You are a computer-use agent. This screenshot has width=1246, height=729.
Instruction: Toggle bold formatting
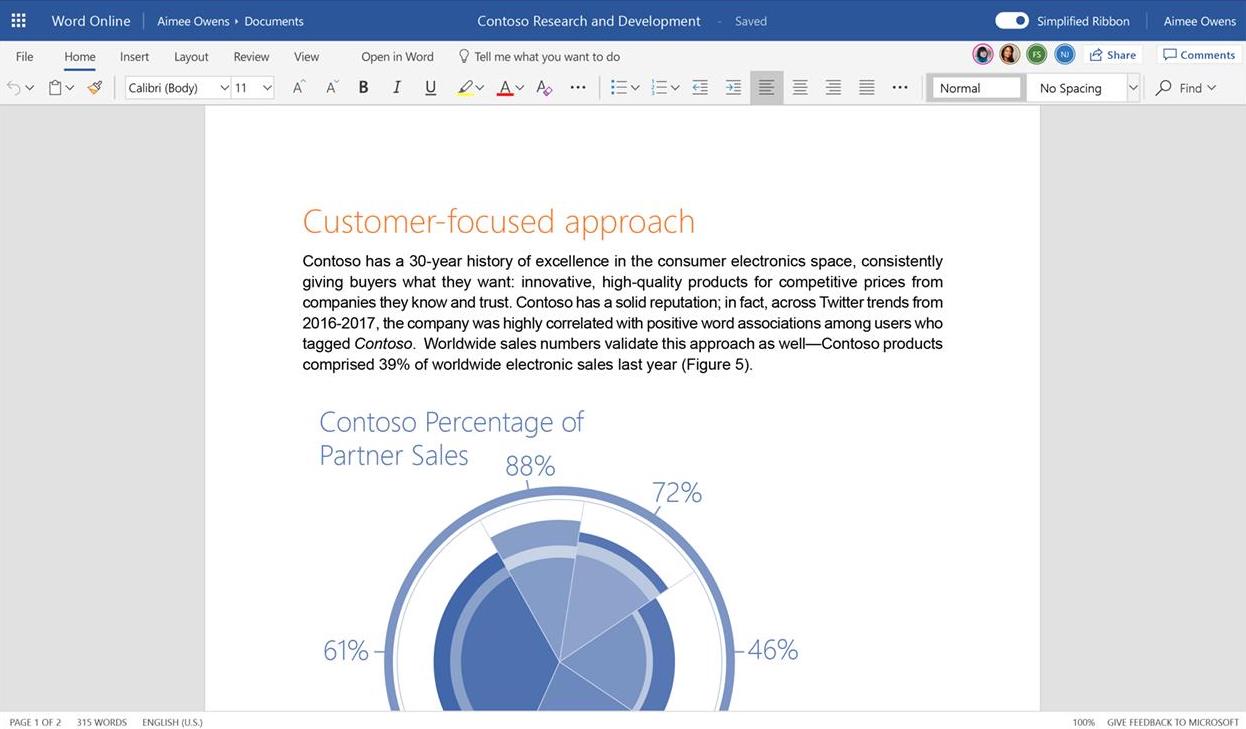364,88
